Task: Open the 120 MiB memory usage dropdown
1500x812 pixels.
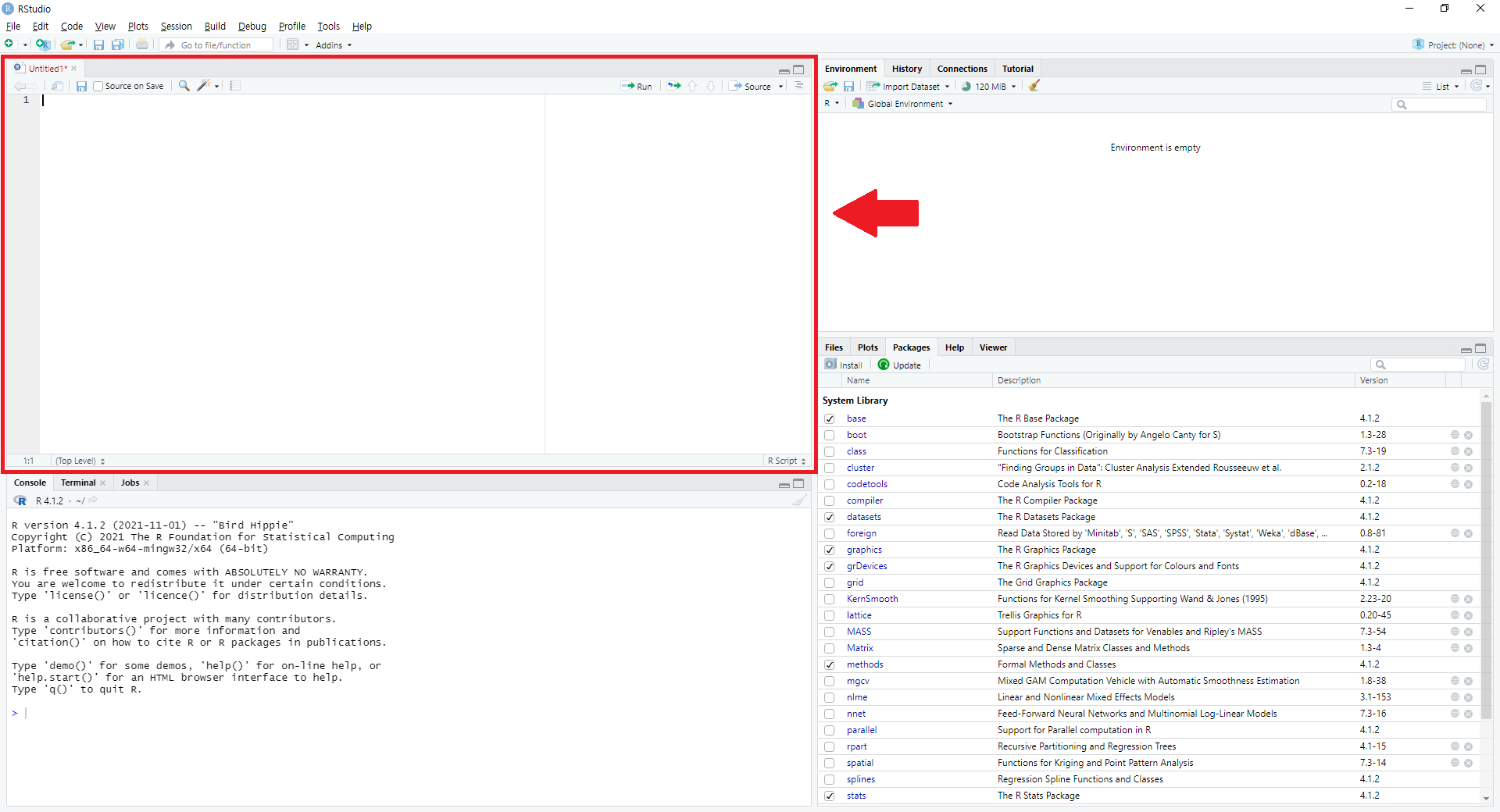Action: (989, 87)
